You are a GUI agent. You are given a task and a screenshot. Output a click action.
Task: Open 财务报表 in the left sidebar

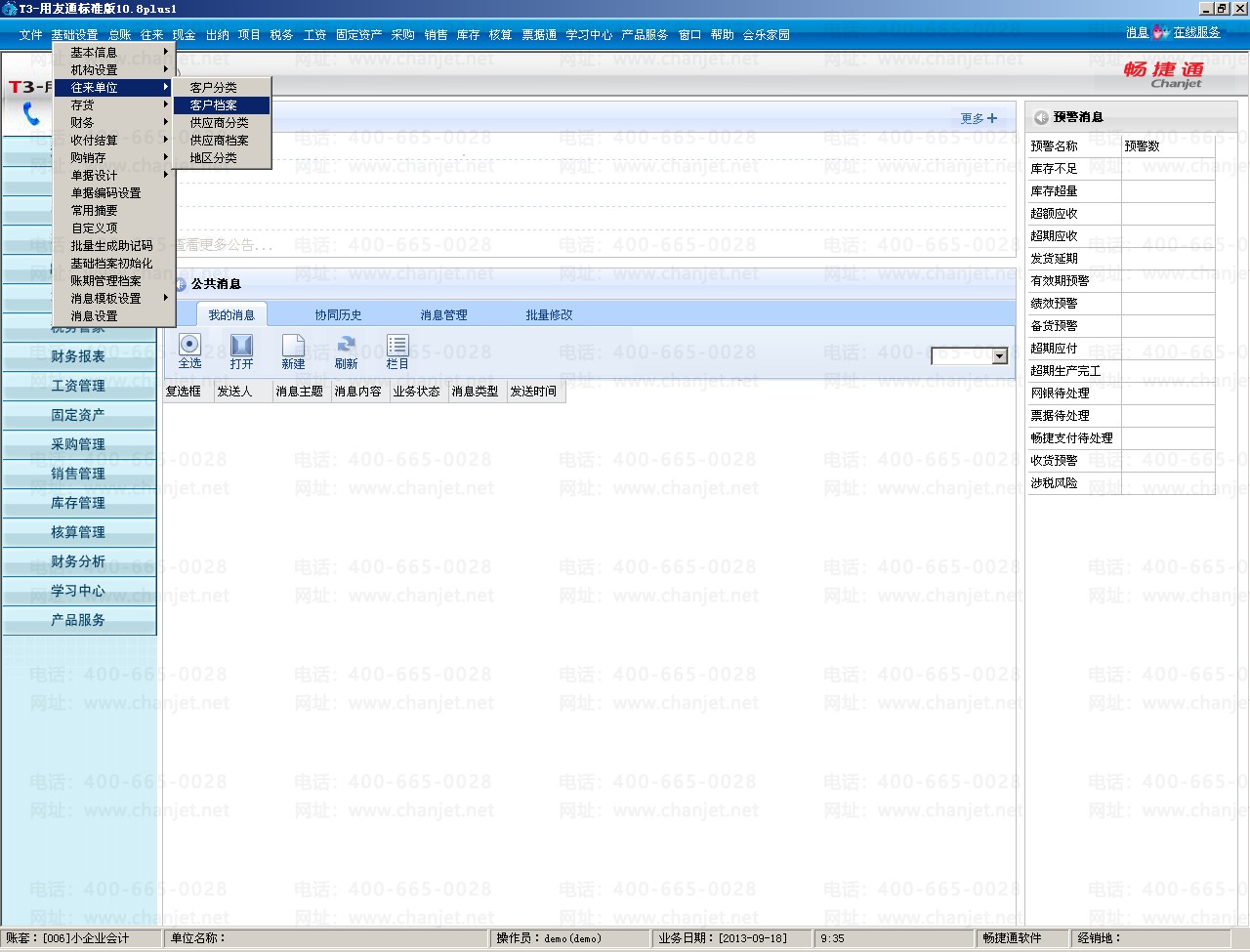tap(78, 356)
